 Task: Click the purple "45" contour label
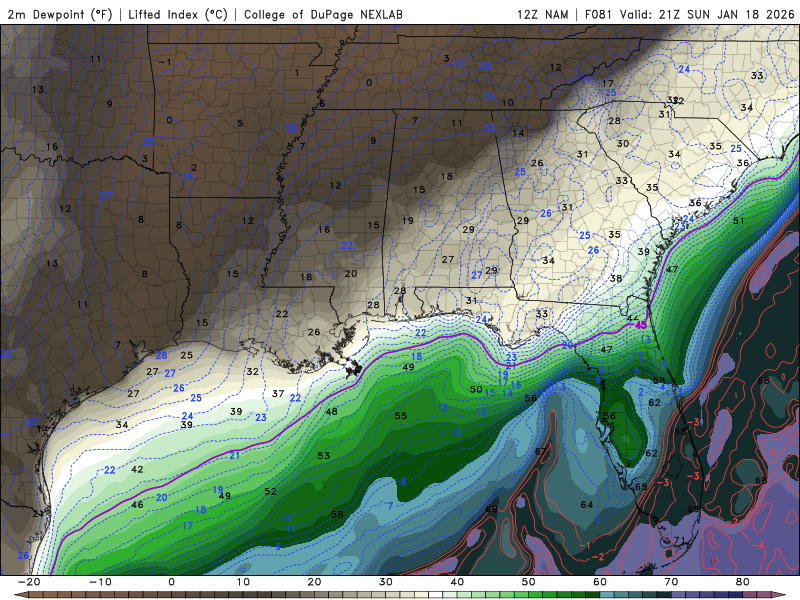point(641,325)
